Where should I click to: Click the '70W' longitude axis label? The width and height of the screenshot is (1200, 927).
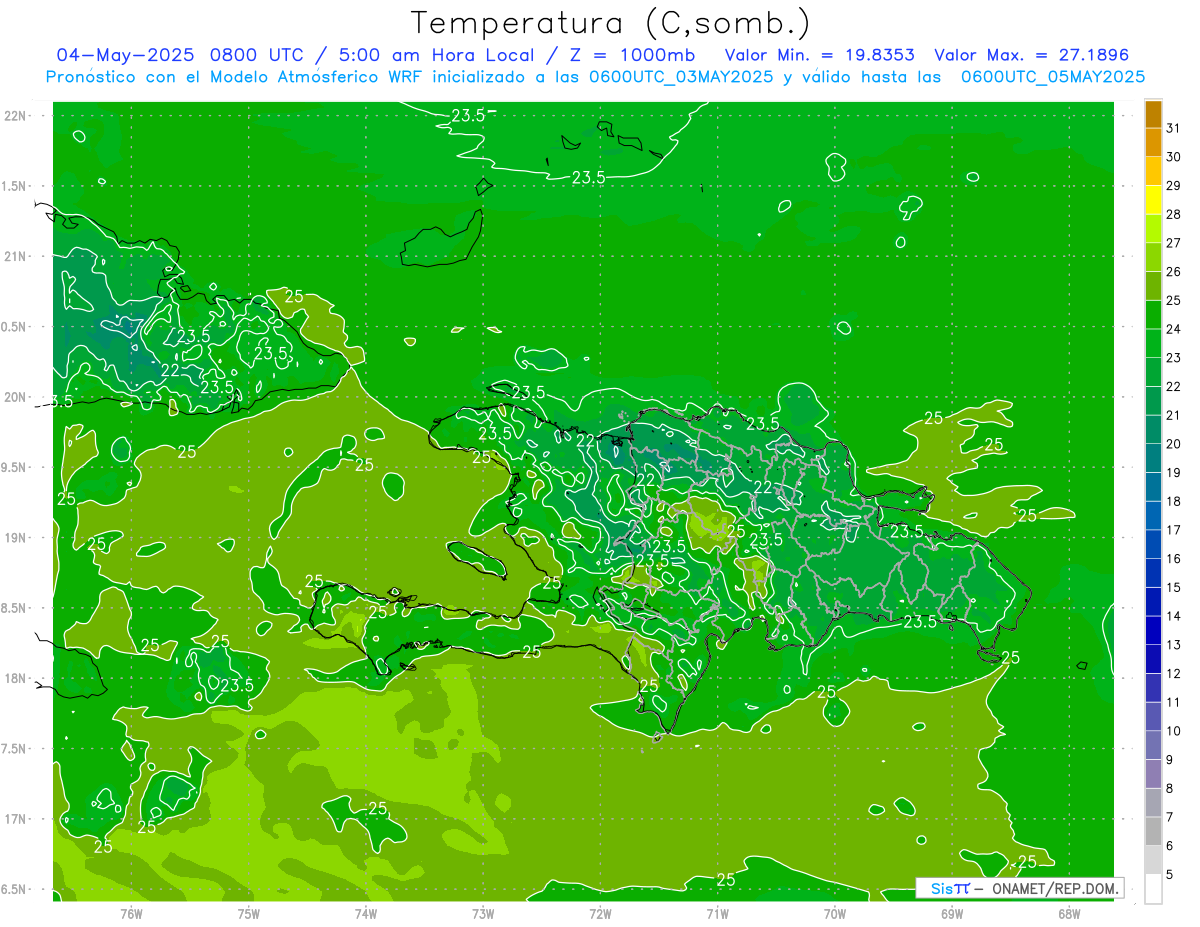click(x=835, y=914)
